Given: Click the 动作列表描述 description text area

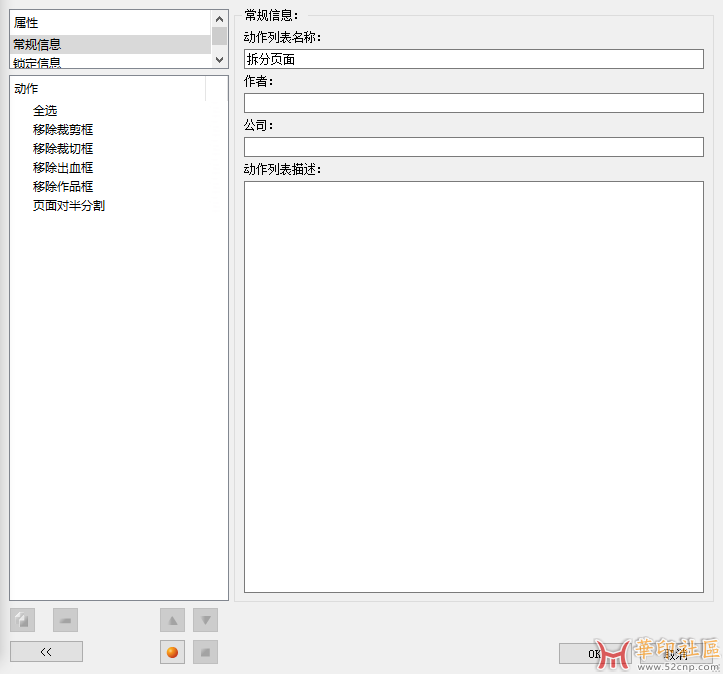Looking at the screenshot, I should pos(473,386).
